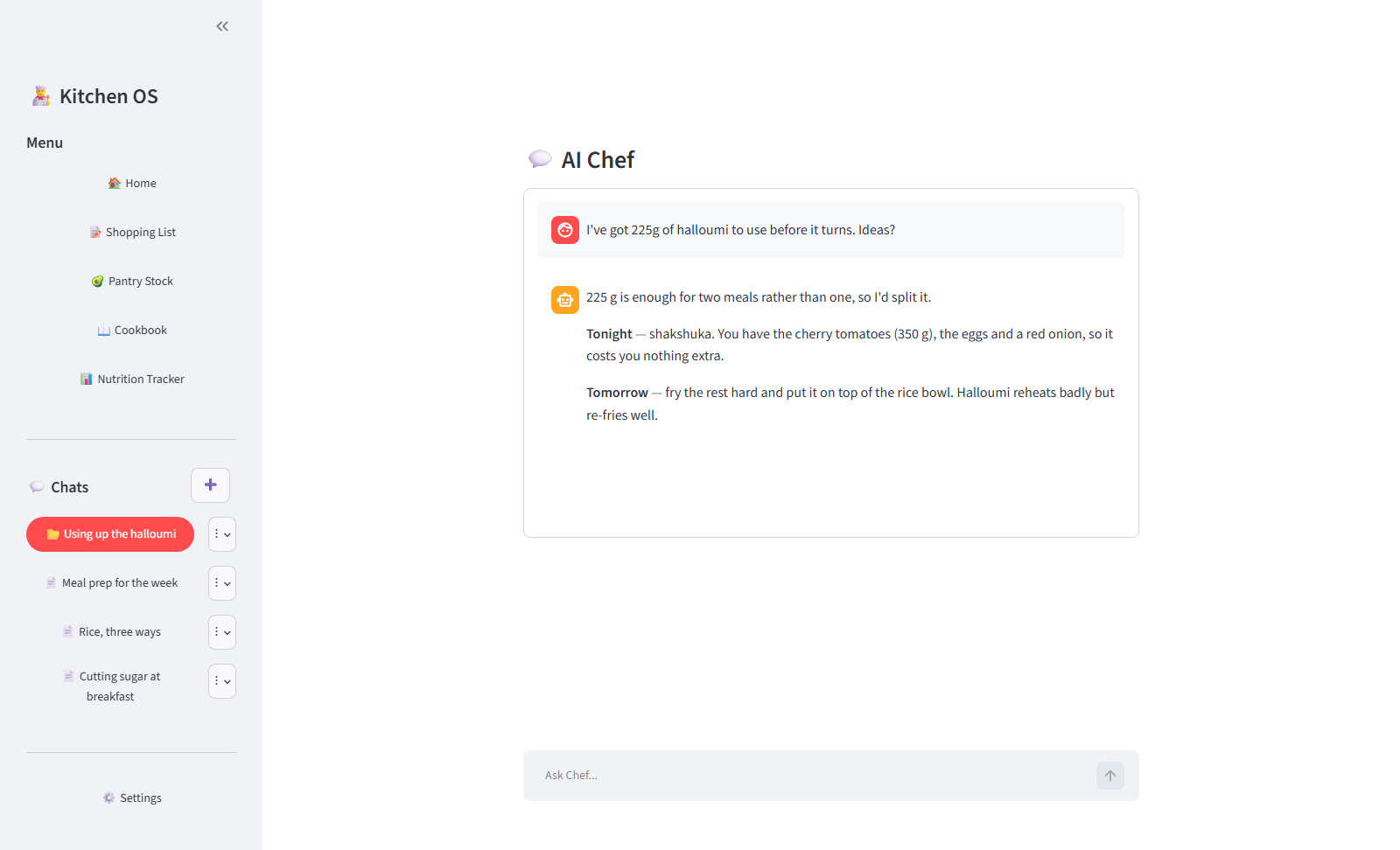Open the Rice, three ways chat

tap(110, 632)
